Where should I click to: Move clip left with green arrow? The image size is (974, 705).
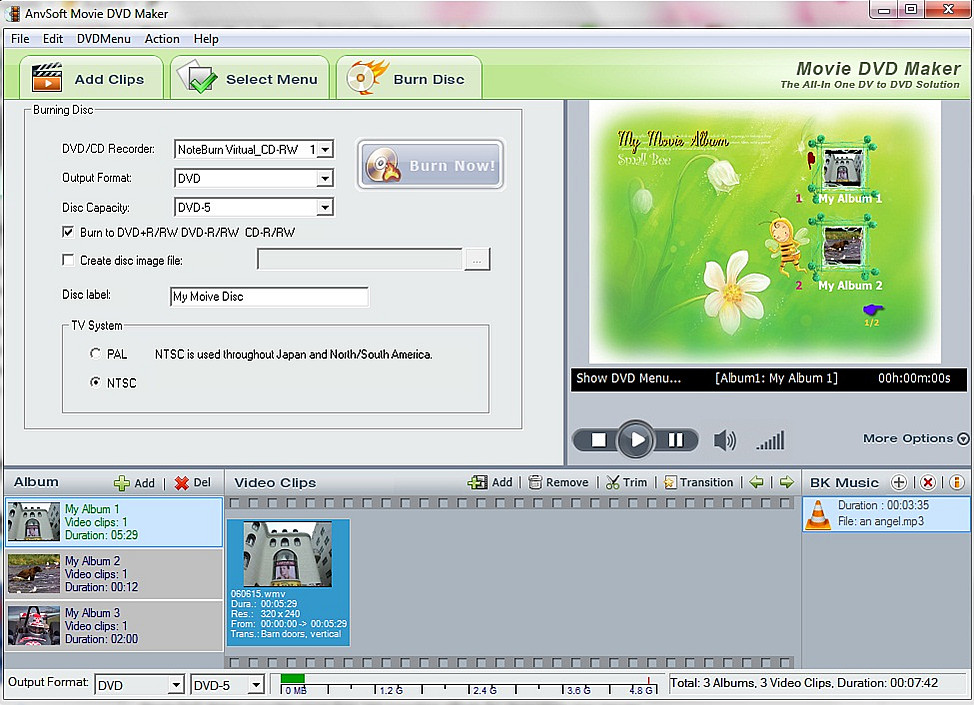point(756,482)
